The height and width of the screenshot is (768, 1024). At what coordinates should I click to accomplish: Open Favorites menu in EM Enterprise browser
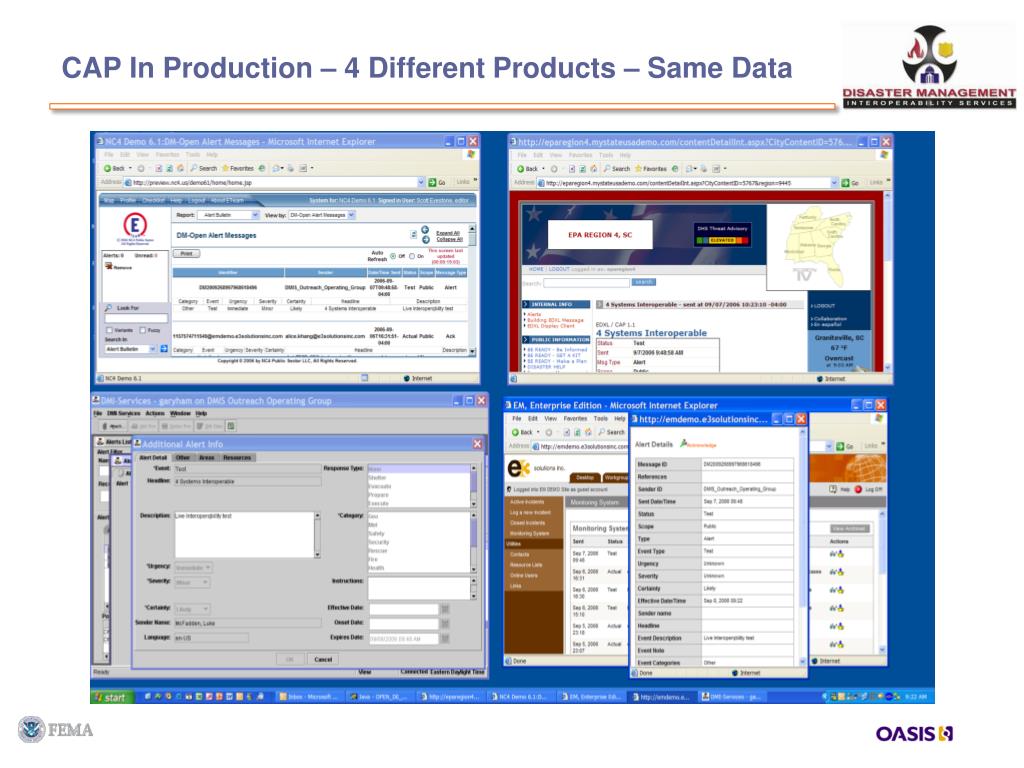click(575, 419)
